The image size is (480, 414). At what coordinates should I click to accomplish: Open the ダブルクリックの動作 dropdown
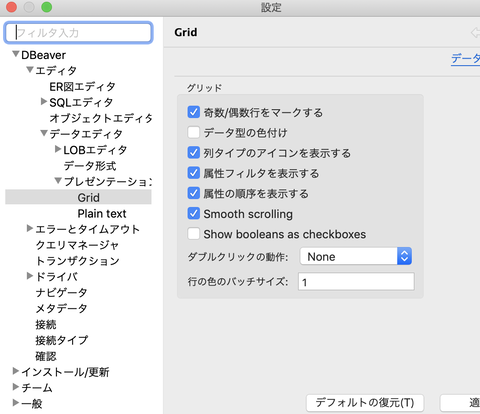[x=356, y=256]
